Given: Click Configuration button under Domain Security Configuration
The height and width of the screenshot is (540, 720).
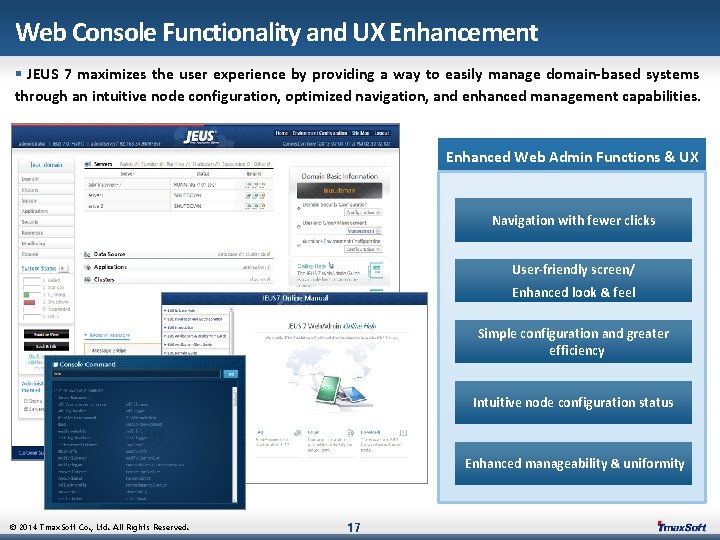Looking at the screenshot, I should coord(363,213).
